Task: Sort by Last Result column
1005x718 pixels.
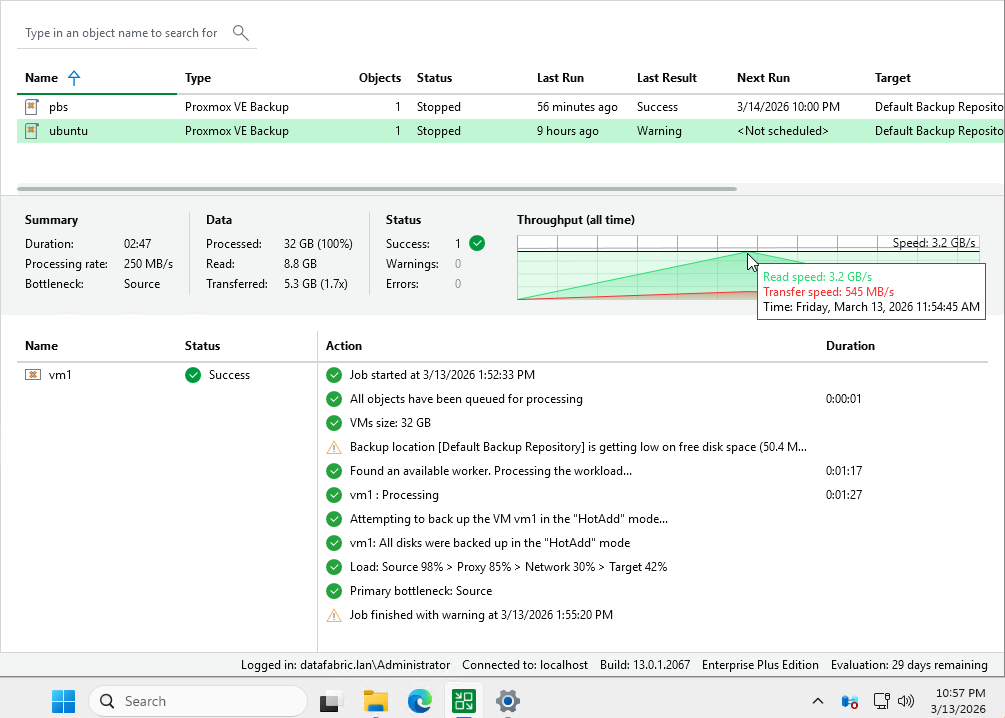Action: point(667,78)
